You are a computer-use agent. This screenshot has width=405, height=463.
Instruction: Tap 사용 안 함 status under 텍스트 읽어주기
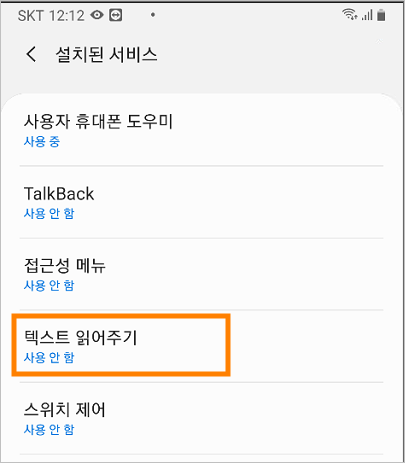click(x=49, y=358)
